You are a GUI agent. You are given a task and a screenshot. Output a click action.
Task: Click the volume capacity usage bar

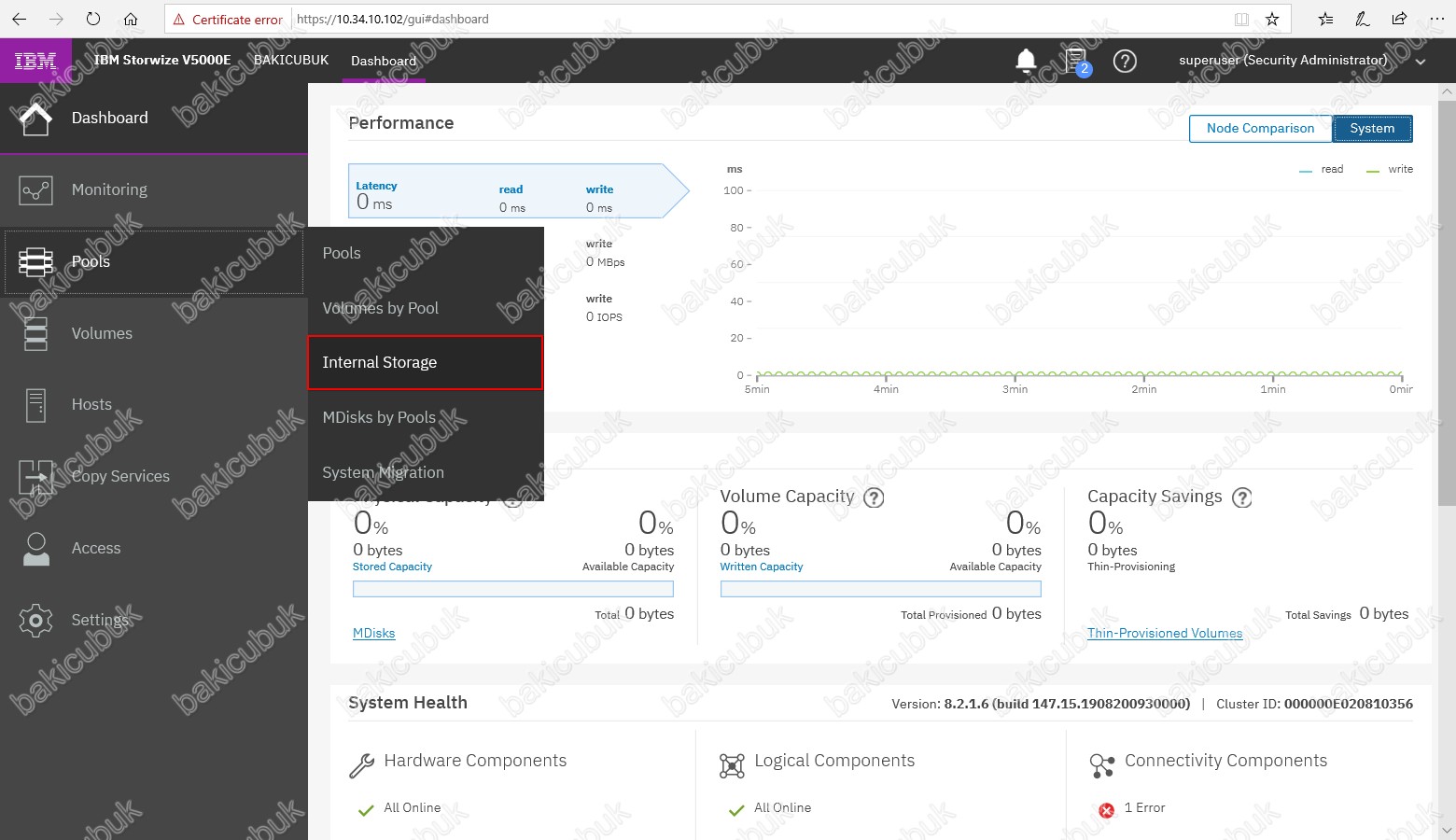click(x=880, y=589)
